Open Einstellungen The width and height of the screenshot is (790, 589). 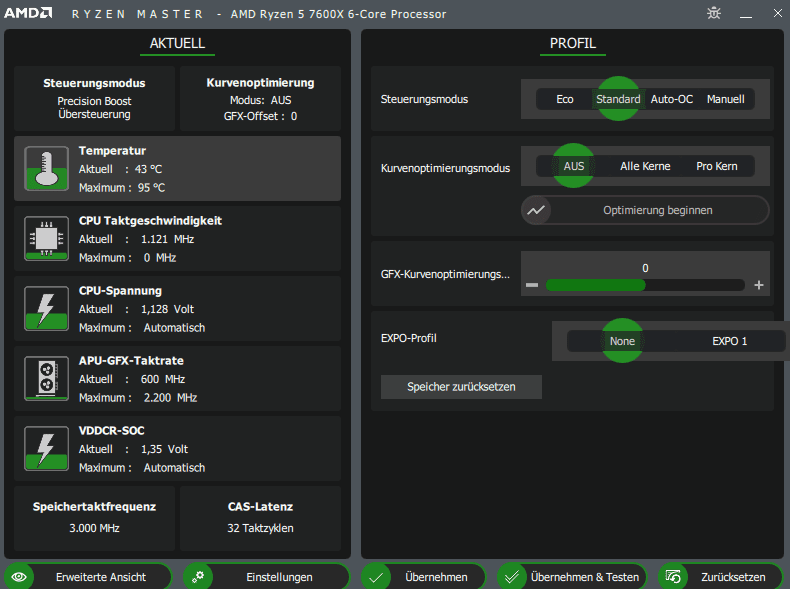266,577
